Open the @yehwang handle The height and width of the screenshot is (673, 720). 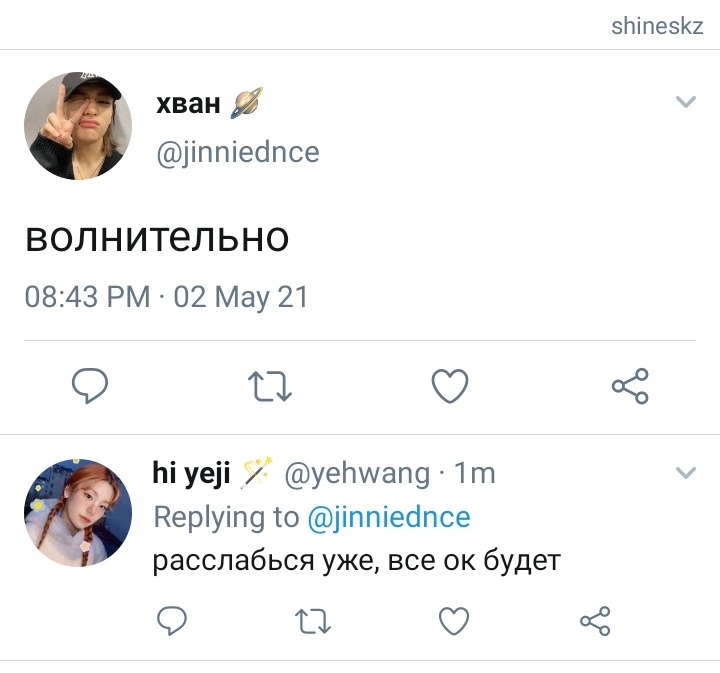pyautogui.click(x=357, y=474)
